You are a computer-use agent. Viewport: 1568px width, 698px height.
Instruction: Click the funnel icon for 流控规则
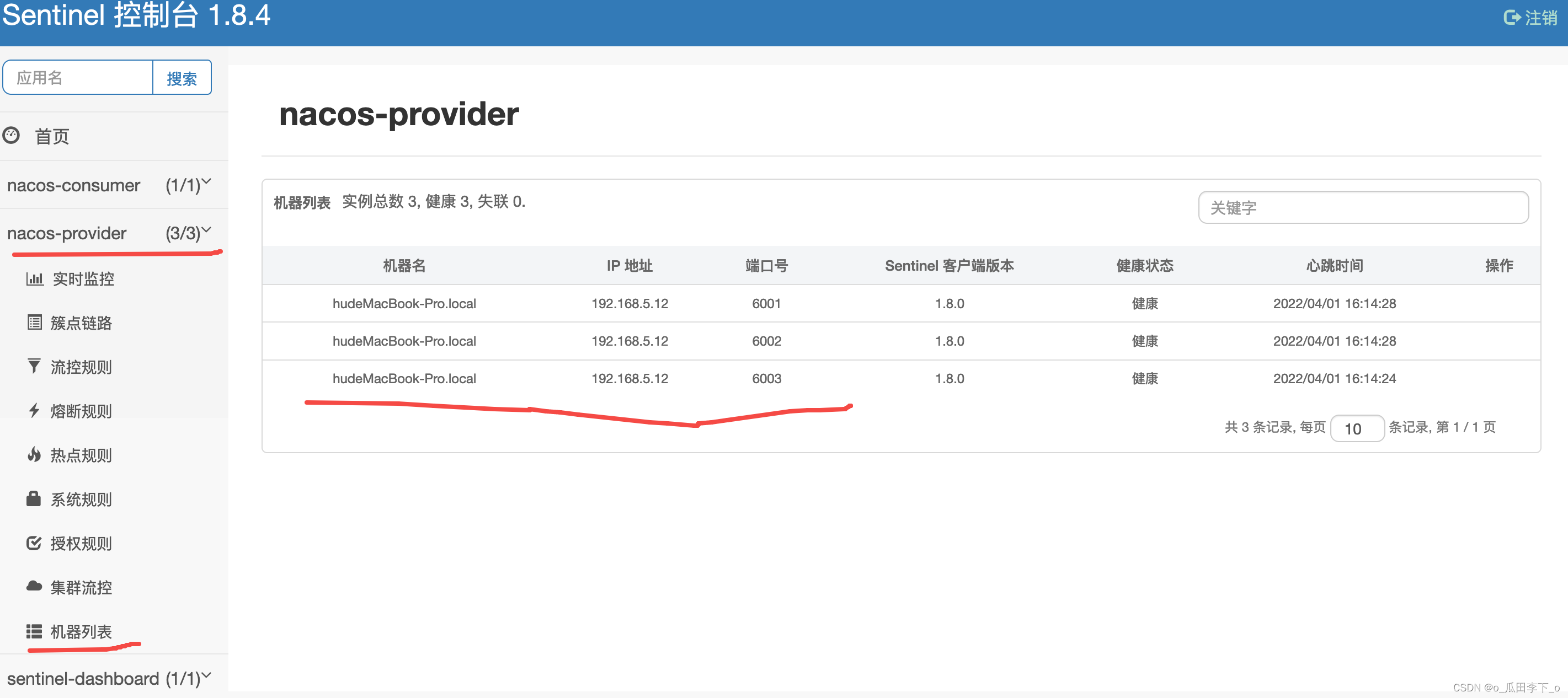[34, 366]
